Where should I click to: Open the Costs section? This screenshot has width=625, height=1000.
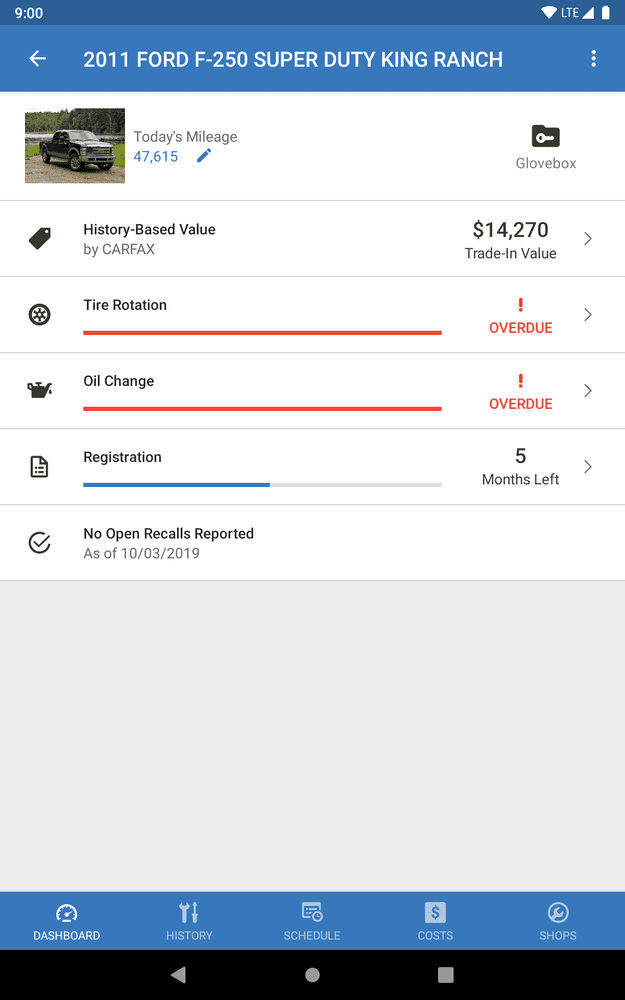(435, 920)
